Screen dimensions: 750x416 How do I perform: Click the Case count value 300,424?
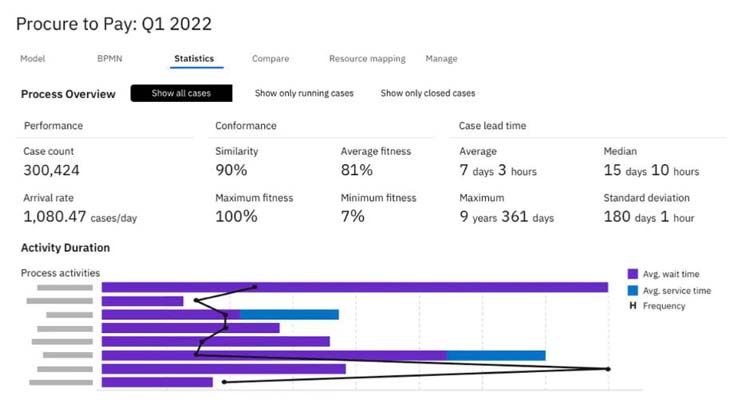click(52, 170)
